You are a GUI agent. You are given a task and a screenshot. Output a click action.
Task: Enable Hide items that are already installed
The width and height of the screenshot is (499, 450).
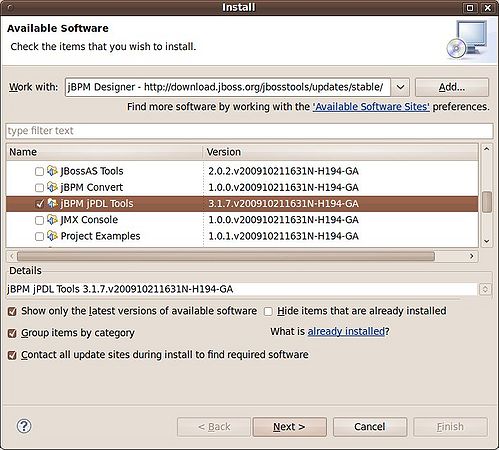pos(268,311)
